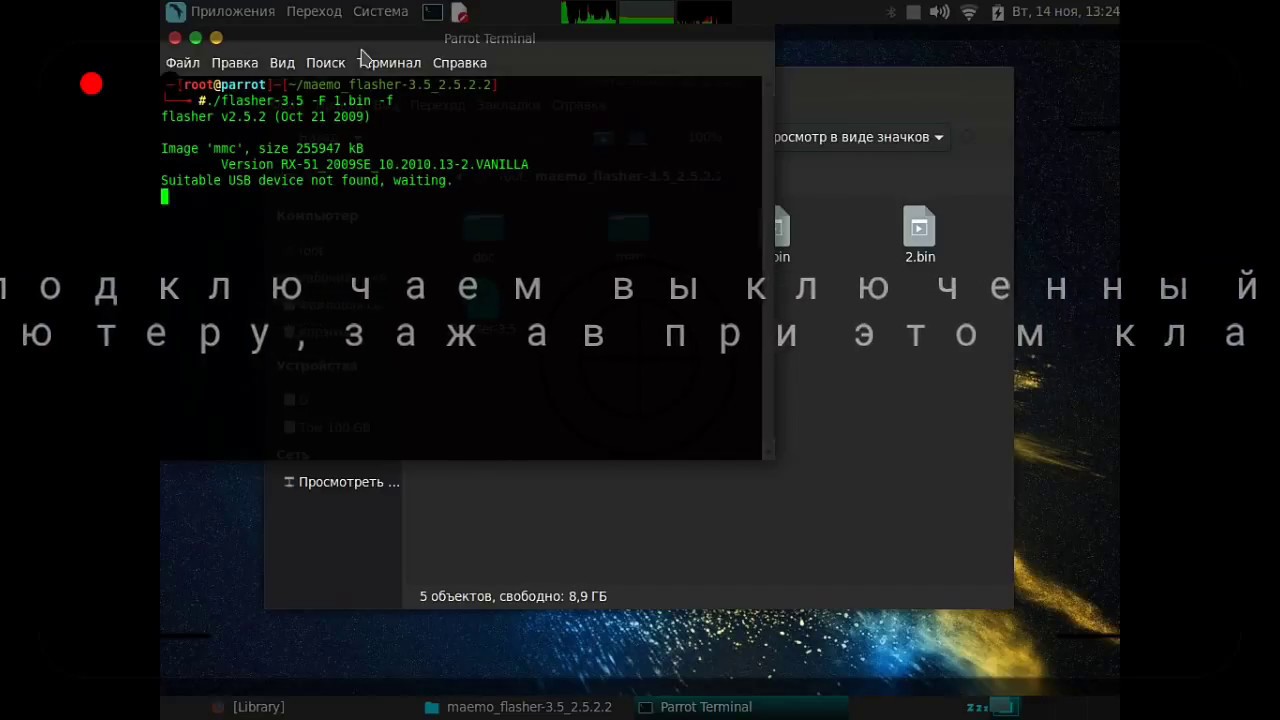Open the second system monitor graph

646,12
